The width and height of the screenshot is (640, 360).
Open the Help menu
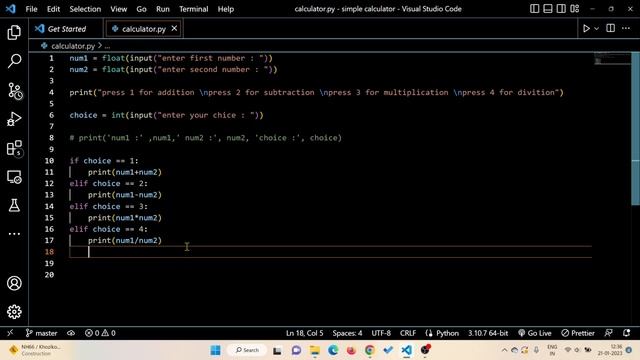[225, 9]
